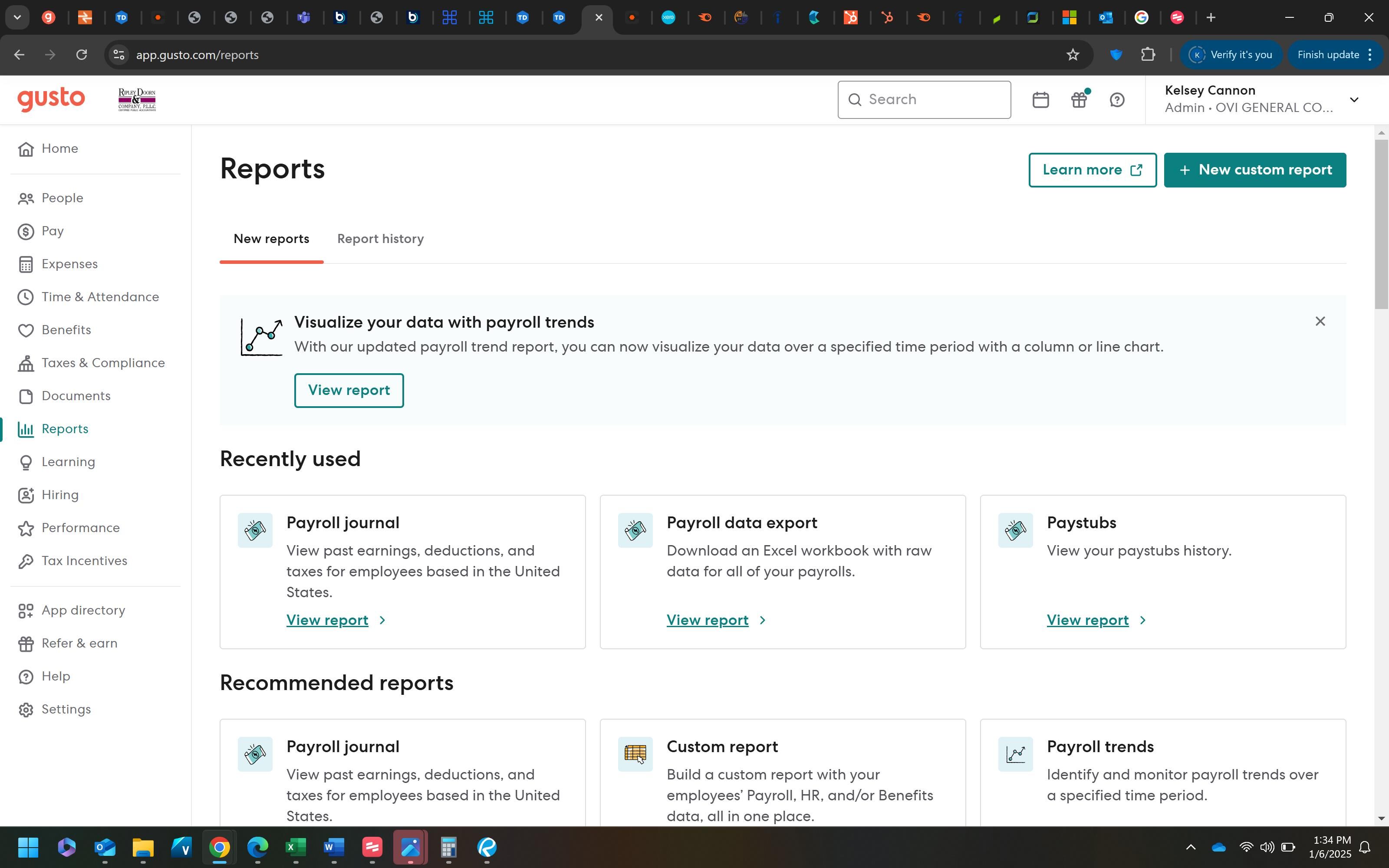1389x868 pixels.
Task: Open Taxes & Compliance in sidebar
Action: 103,363
